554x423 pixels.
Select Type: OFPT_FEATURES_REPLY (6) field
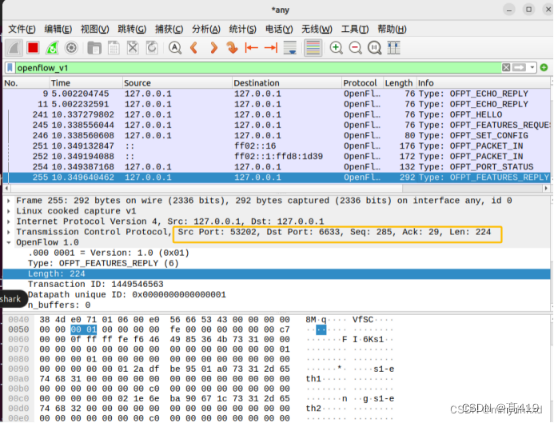(x=103, y=263)
